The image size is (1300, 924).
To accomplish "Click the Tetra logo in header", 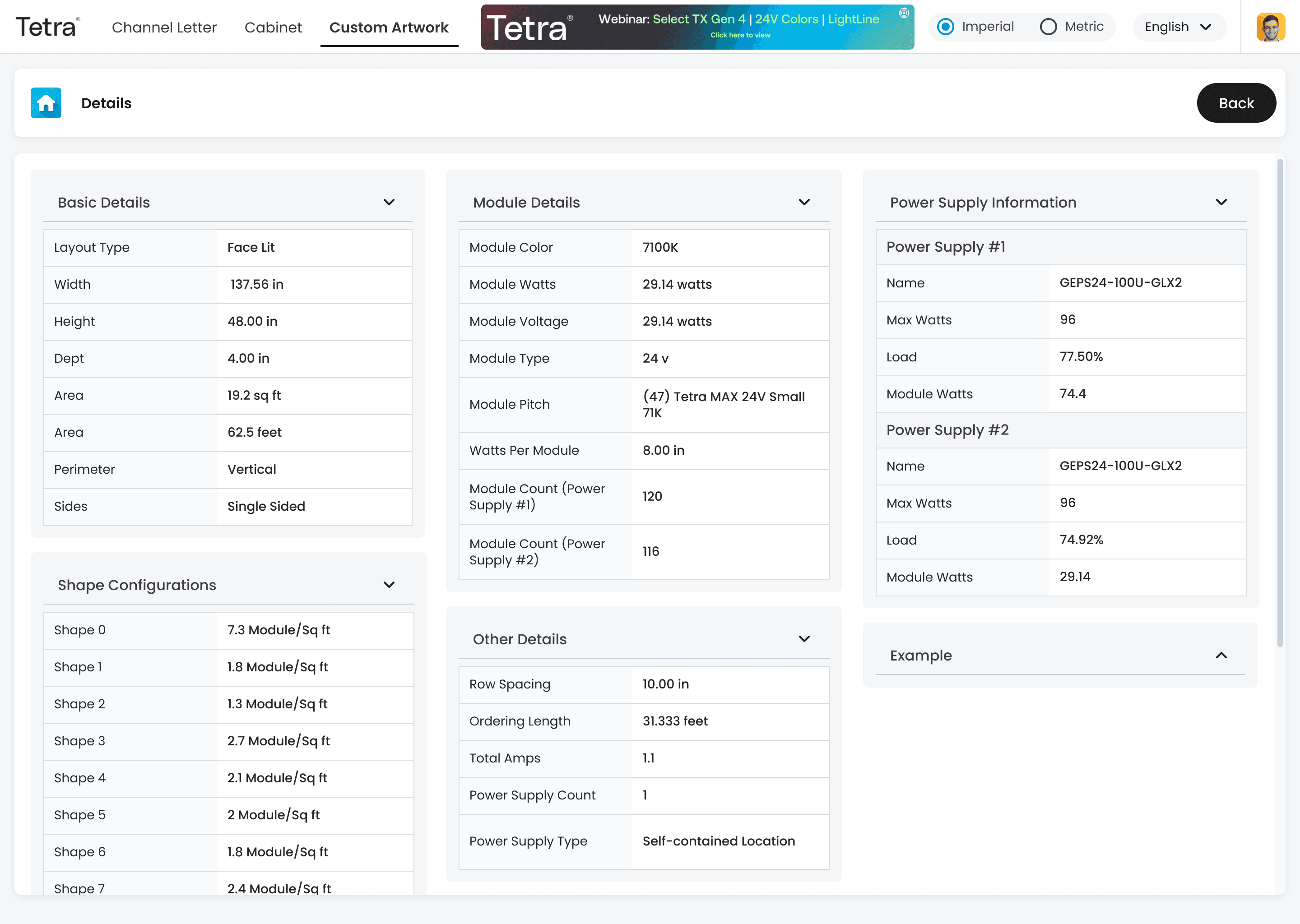I will tap(48, 27).
